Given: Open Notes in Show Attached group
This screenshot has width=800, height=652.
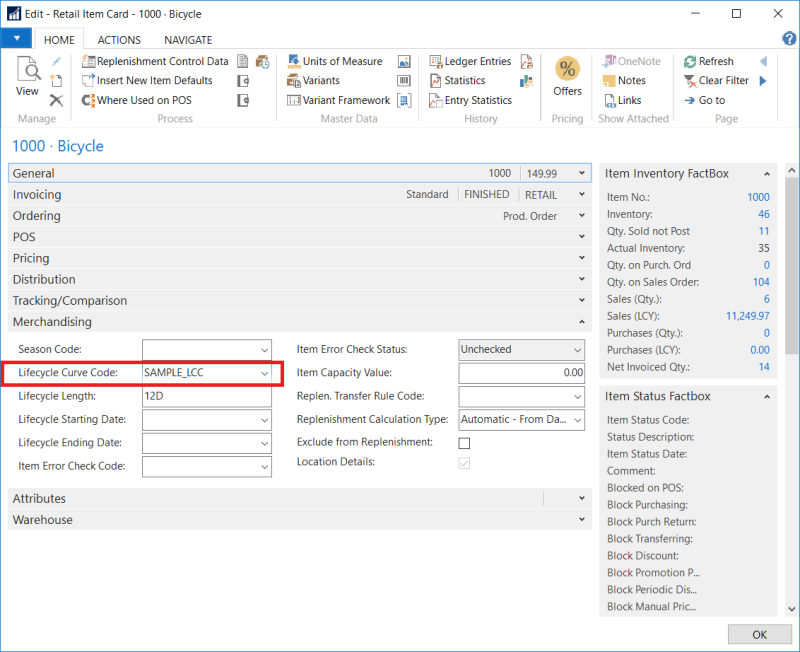Looking at the screenshot, I should [631, 81].
